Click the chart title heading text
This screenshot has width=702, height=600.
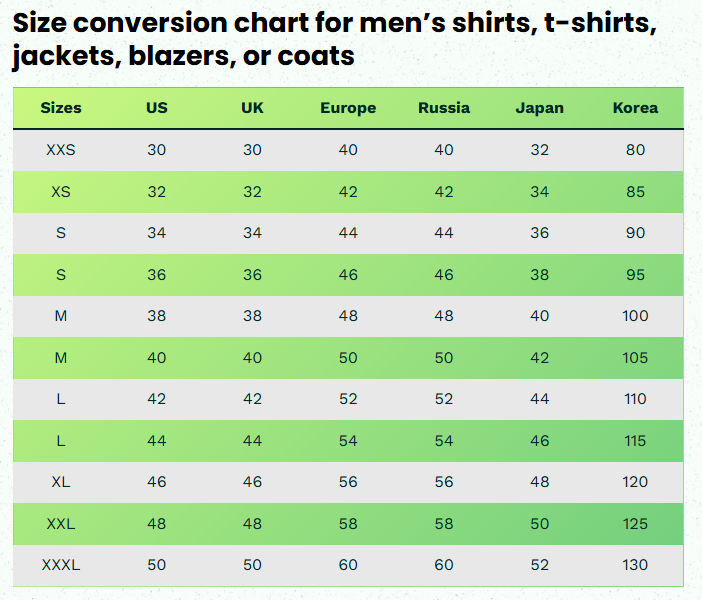[334, 38]
